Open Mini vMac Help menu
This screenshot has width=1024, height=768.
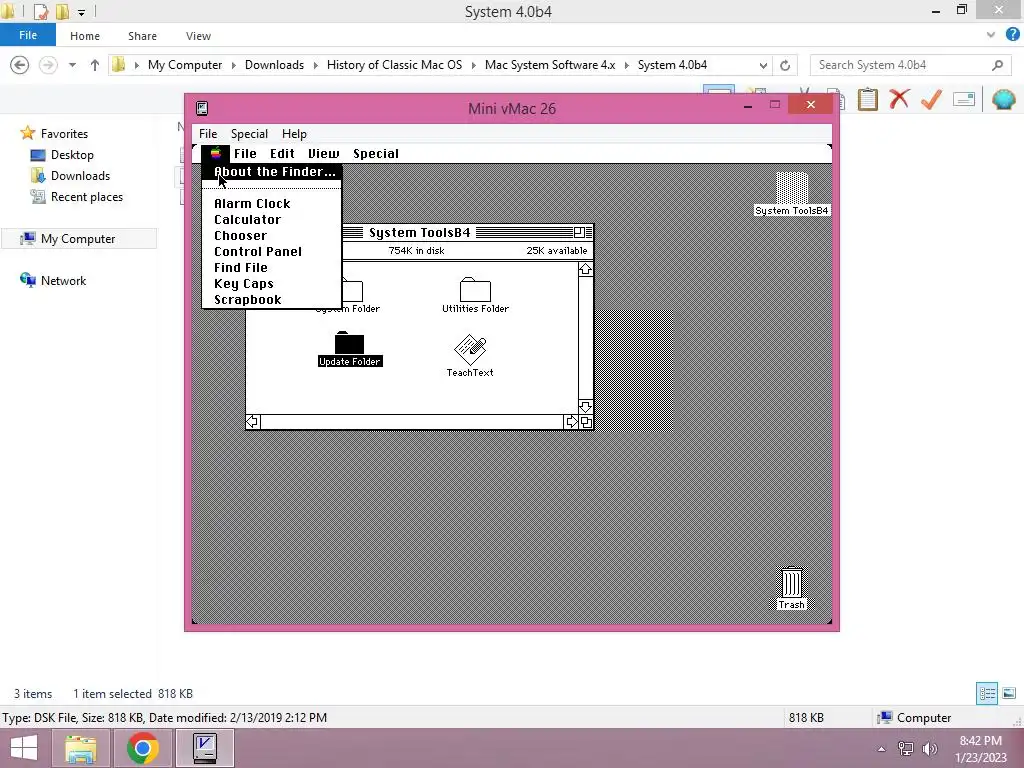pyautogui.click(x=294, y=133)
